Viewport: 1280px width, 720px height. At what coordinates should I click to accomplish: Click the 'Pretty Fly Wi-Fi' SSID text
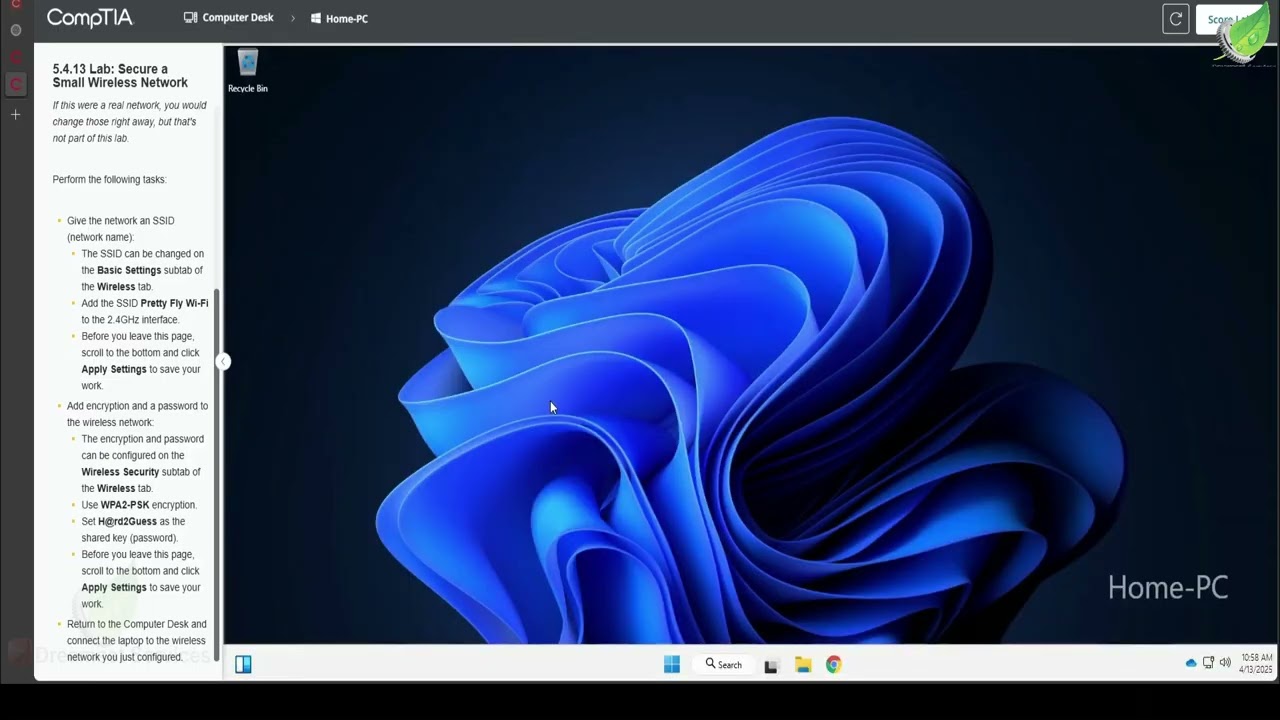tap(174, 303)
